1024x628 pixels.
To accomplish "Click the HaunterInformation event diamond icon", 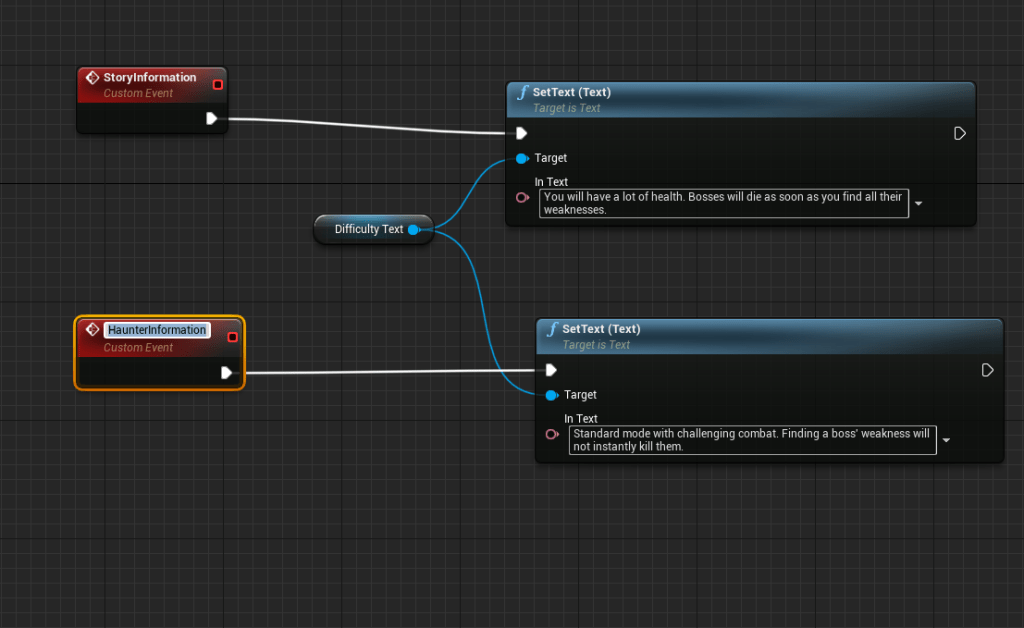I will pos(93,330).
